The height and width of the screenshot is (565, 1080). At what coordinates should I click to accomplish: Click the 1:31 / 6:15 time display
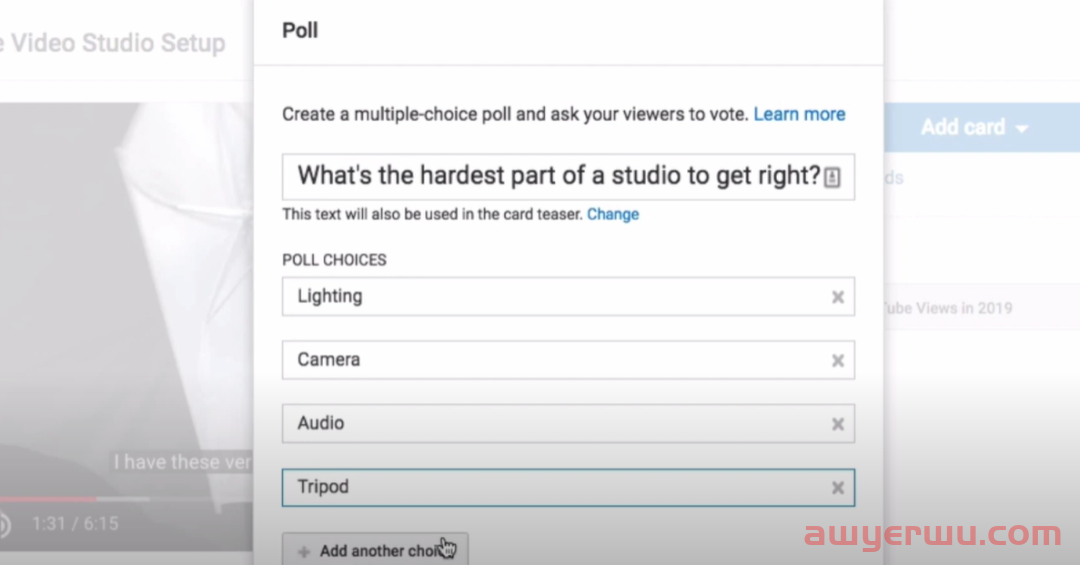pyautogui.click(x=75, y=524)
